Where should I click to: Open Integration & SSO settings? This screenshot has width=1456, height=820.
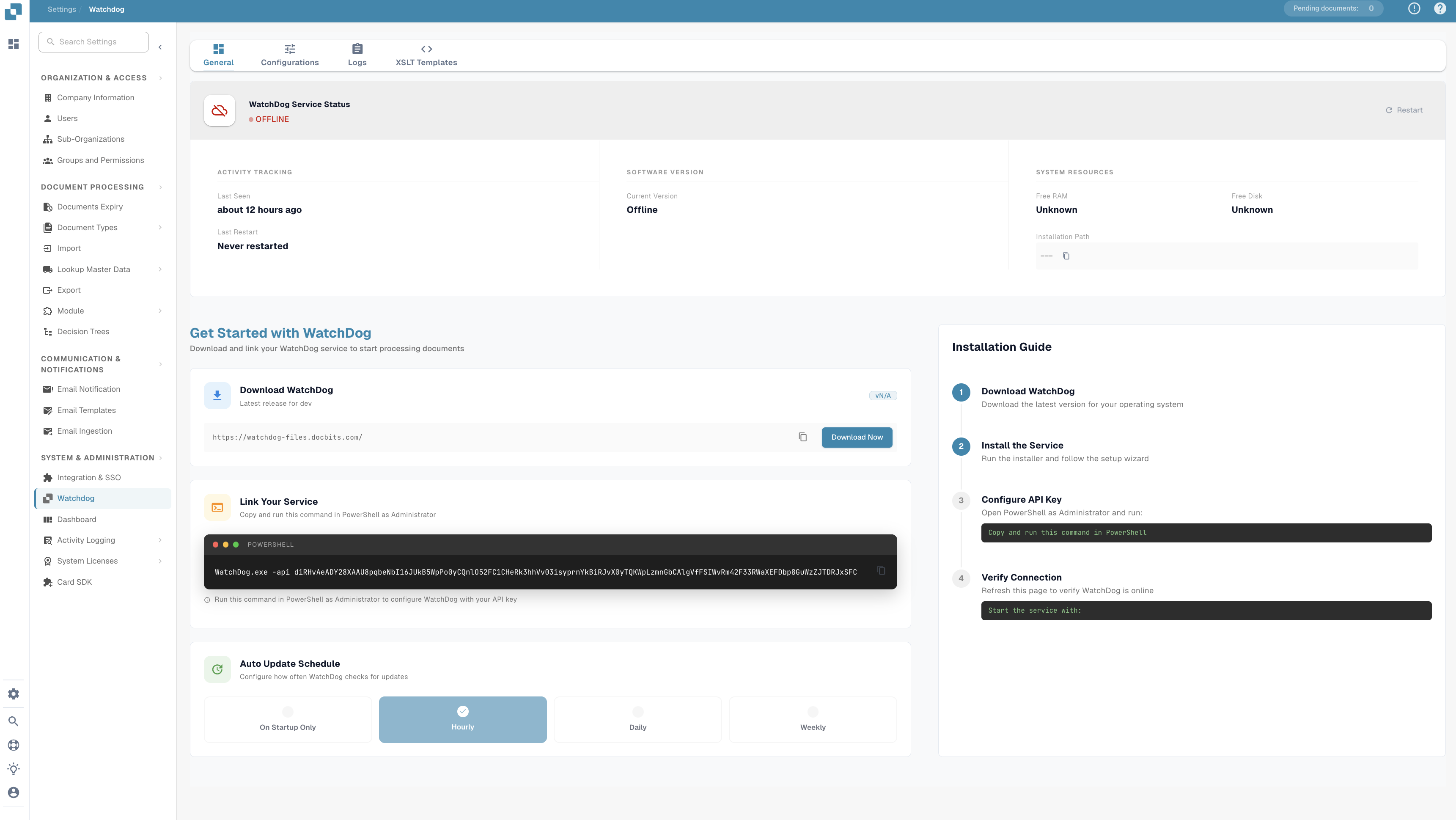[x=89, y=478]
